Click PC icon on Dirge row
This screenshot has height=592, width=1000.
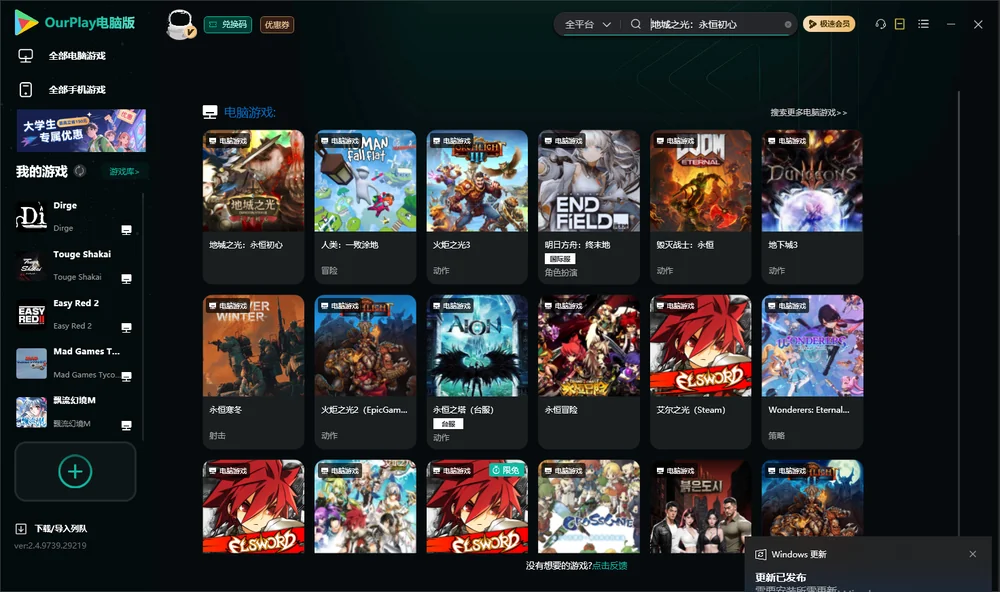coord(126,230)
